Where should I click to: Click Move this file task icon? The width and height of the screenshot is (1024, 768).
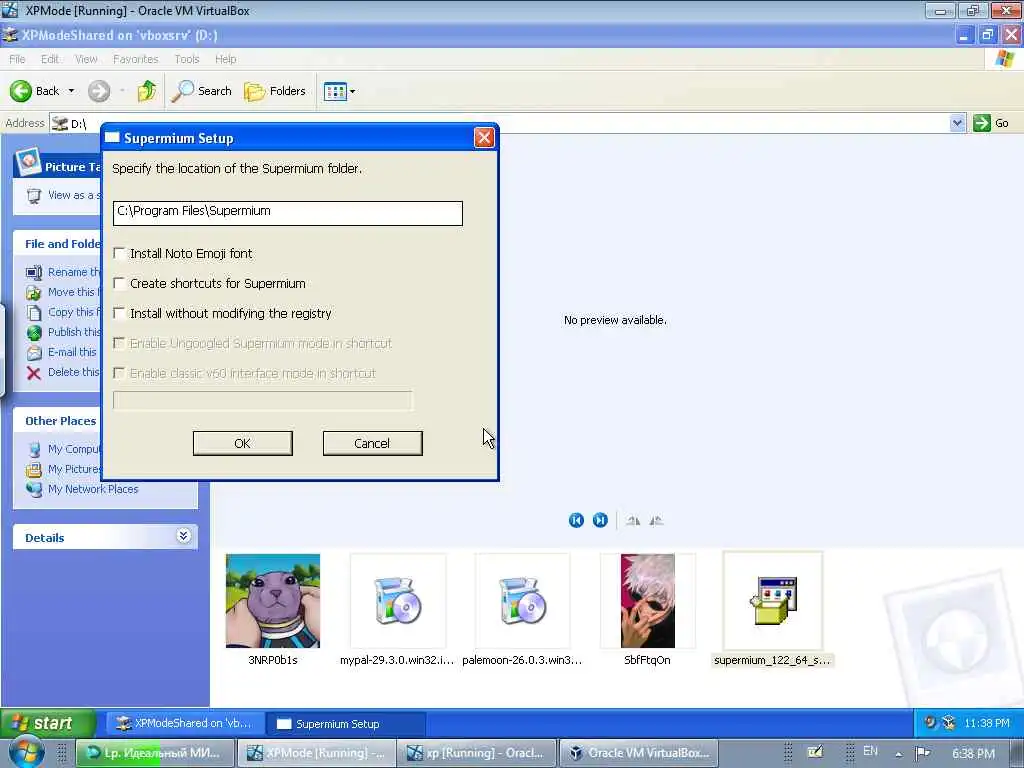pos(34,293)
